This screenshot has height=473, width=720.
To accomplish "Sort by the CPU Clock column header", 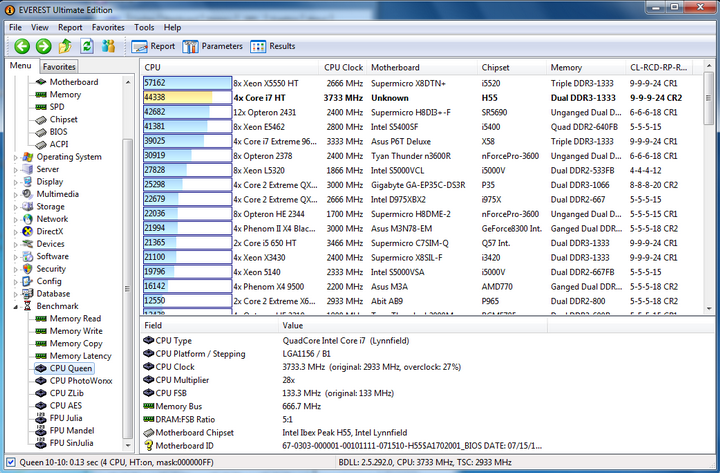I will (x=343, y=68).
